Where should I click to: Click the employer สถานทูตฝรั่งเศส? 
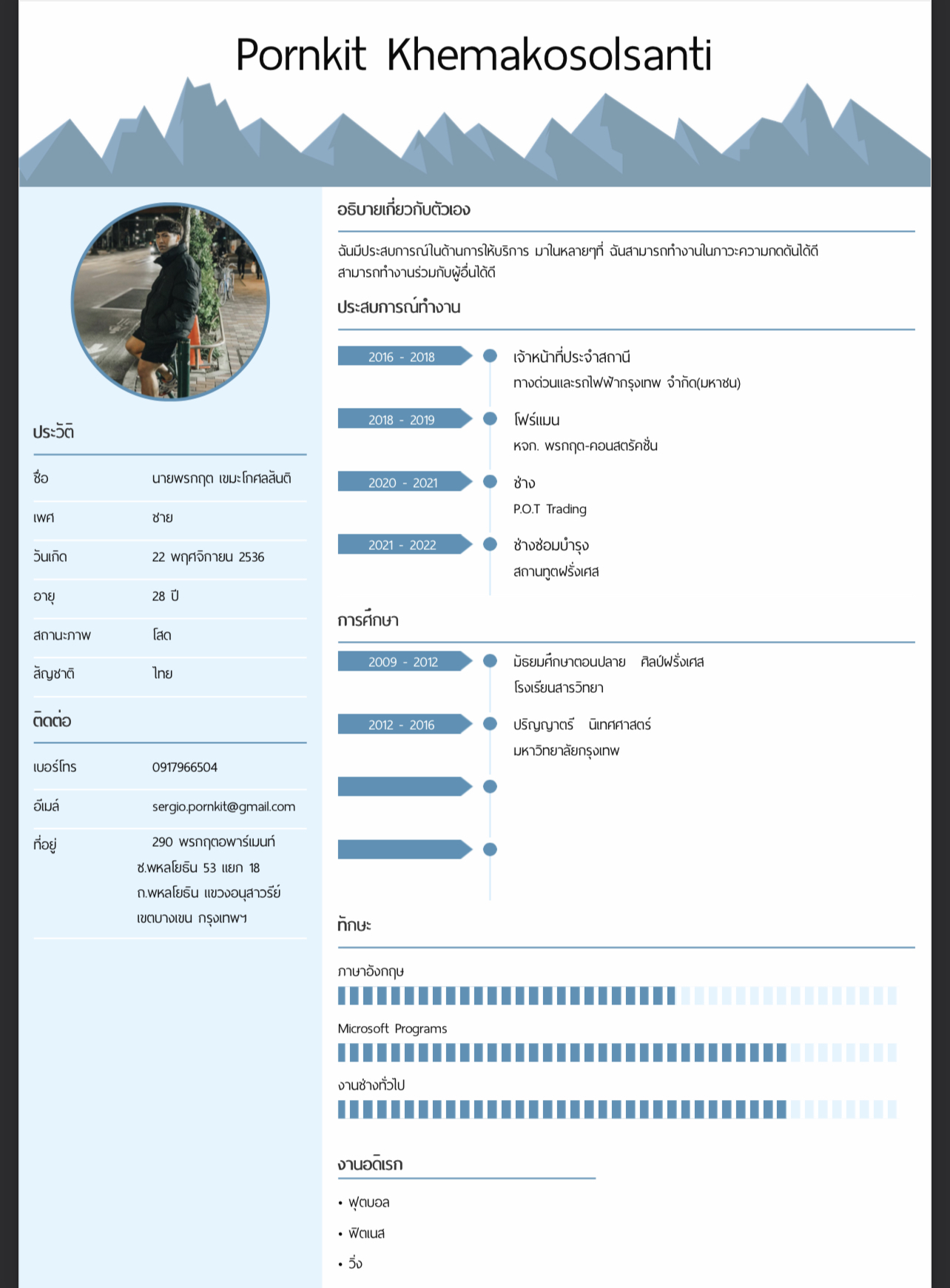tap(556, 571)
